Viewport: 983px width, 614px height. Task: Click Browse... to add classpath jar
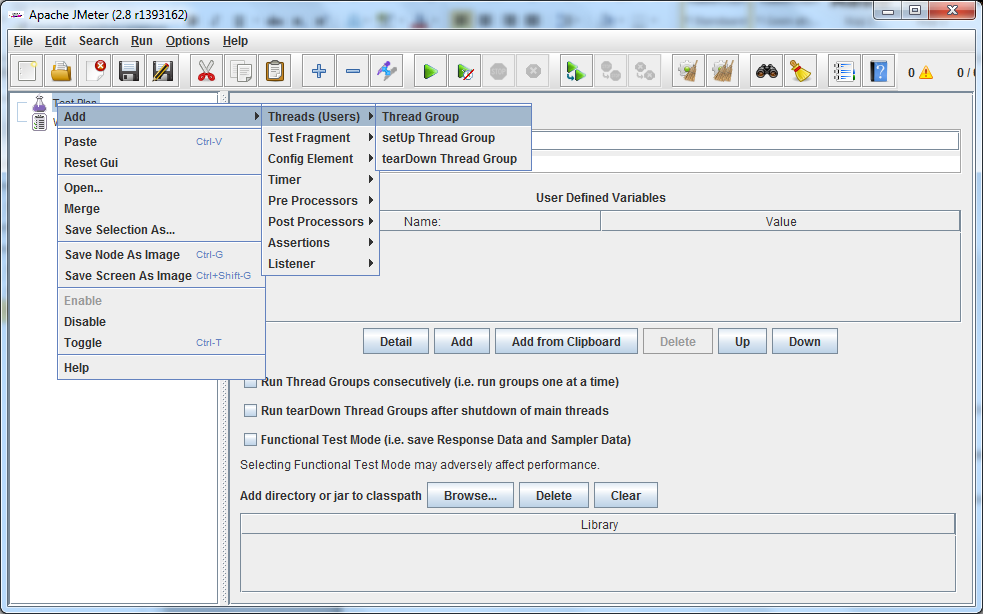click(x=470, y=495)
